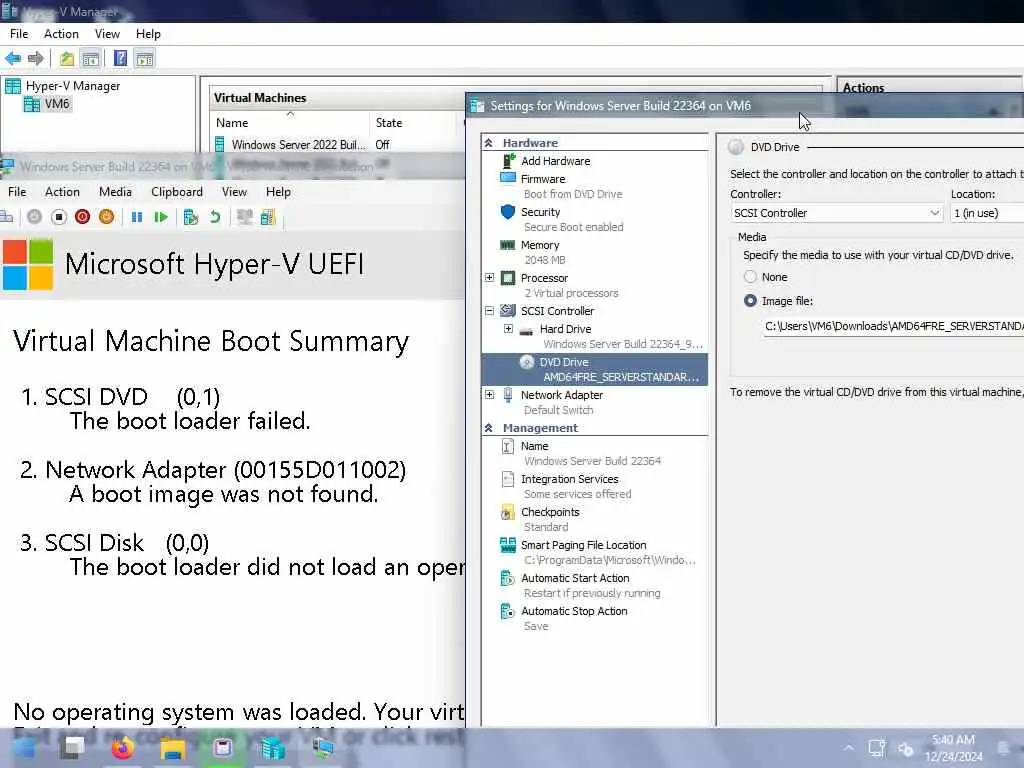
Task: Click the green Reset/Resume play icon
Action: click(161, 217)
